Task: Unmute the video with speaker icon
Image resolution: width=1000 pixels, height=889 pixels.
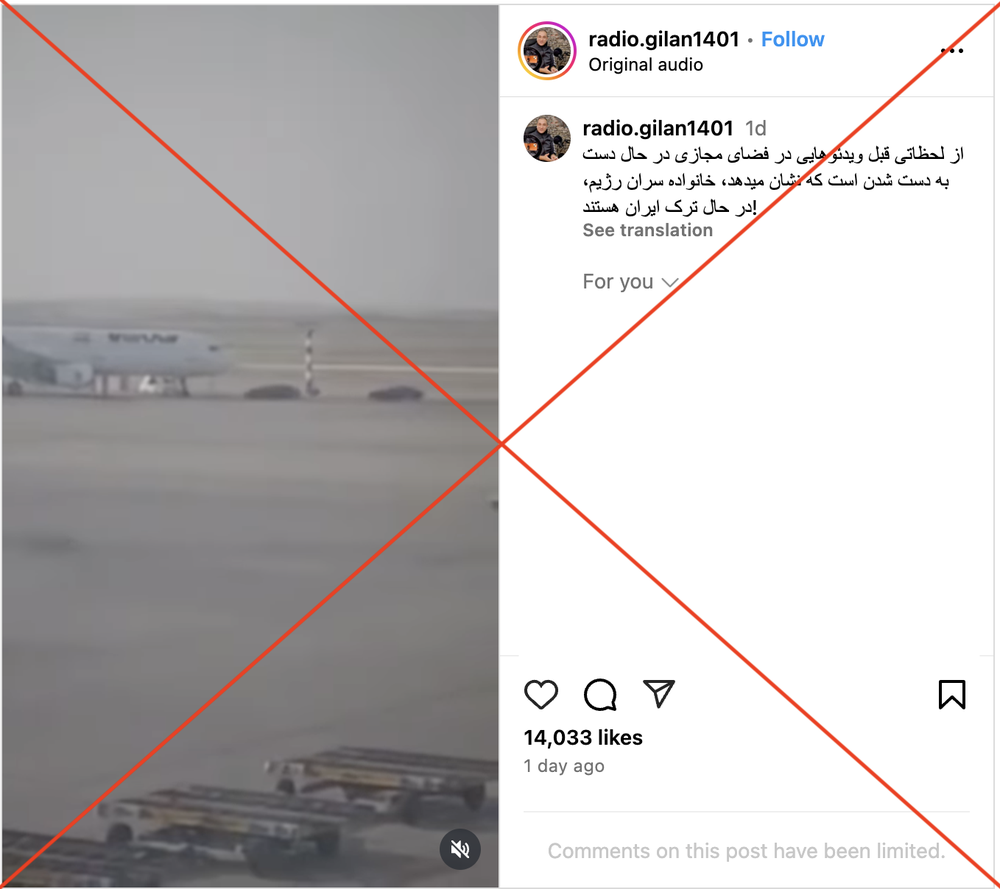Action: (x=460, y=849)
